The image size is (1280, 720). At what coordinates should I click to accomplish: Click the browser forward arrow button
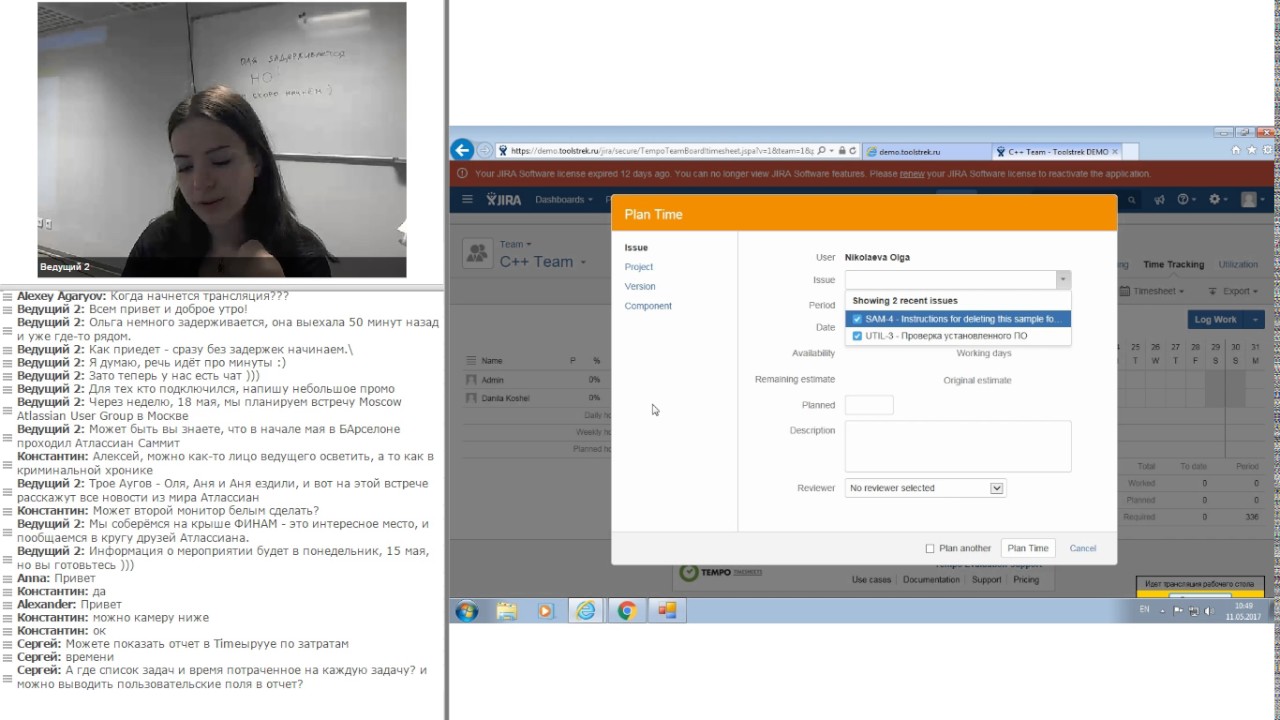coord(484,151)
